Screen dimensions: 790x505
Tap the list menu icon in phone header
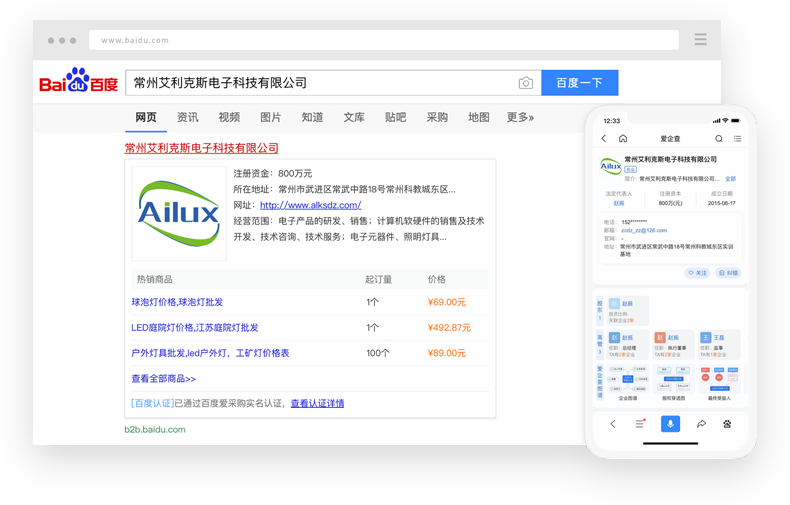tap(738, 139)
